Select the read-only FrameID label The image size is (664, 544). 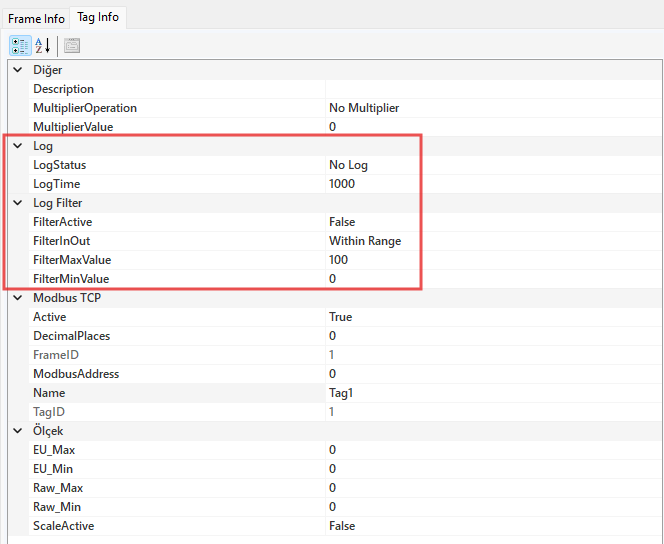pyautogui.click(x=56, y=355)
